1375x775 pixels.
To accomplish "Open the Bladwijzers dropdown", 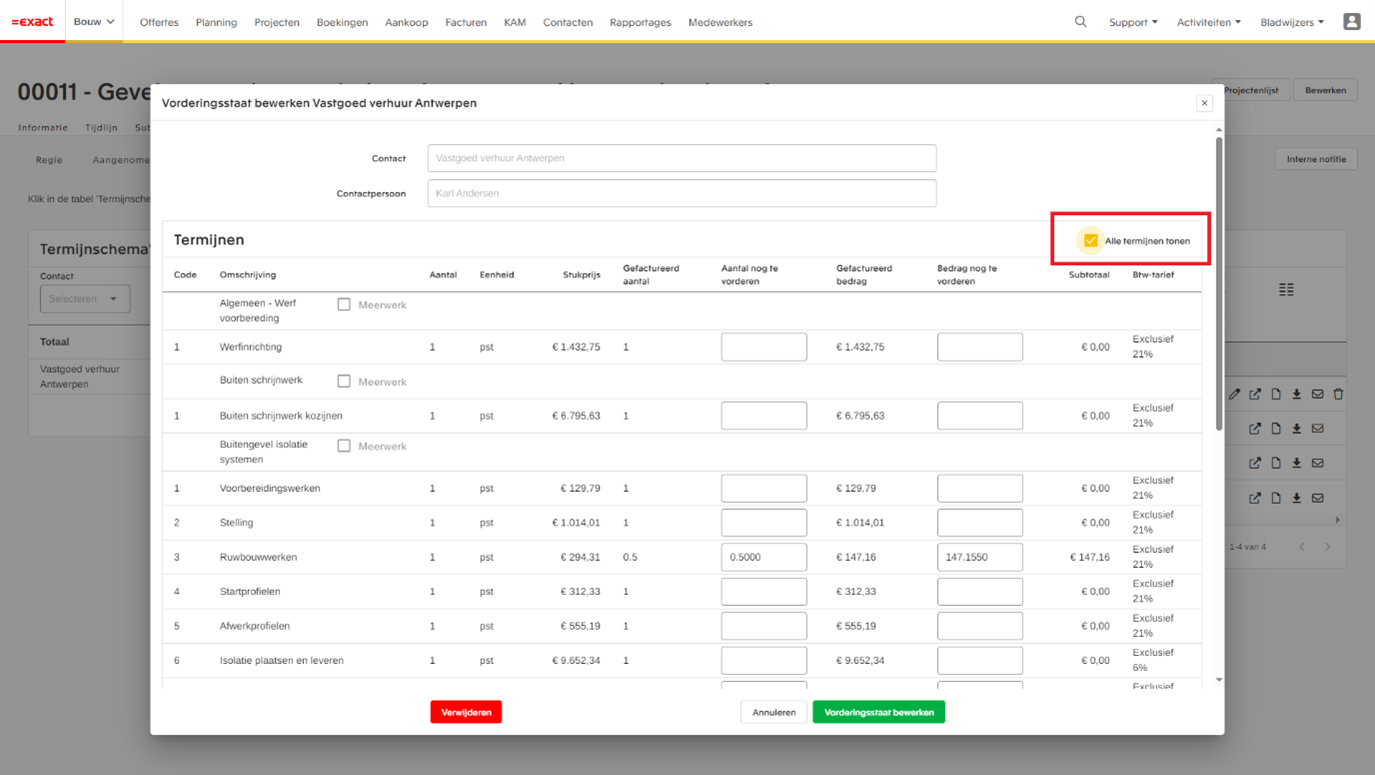I will [1291, 22].
